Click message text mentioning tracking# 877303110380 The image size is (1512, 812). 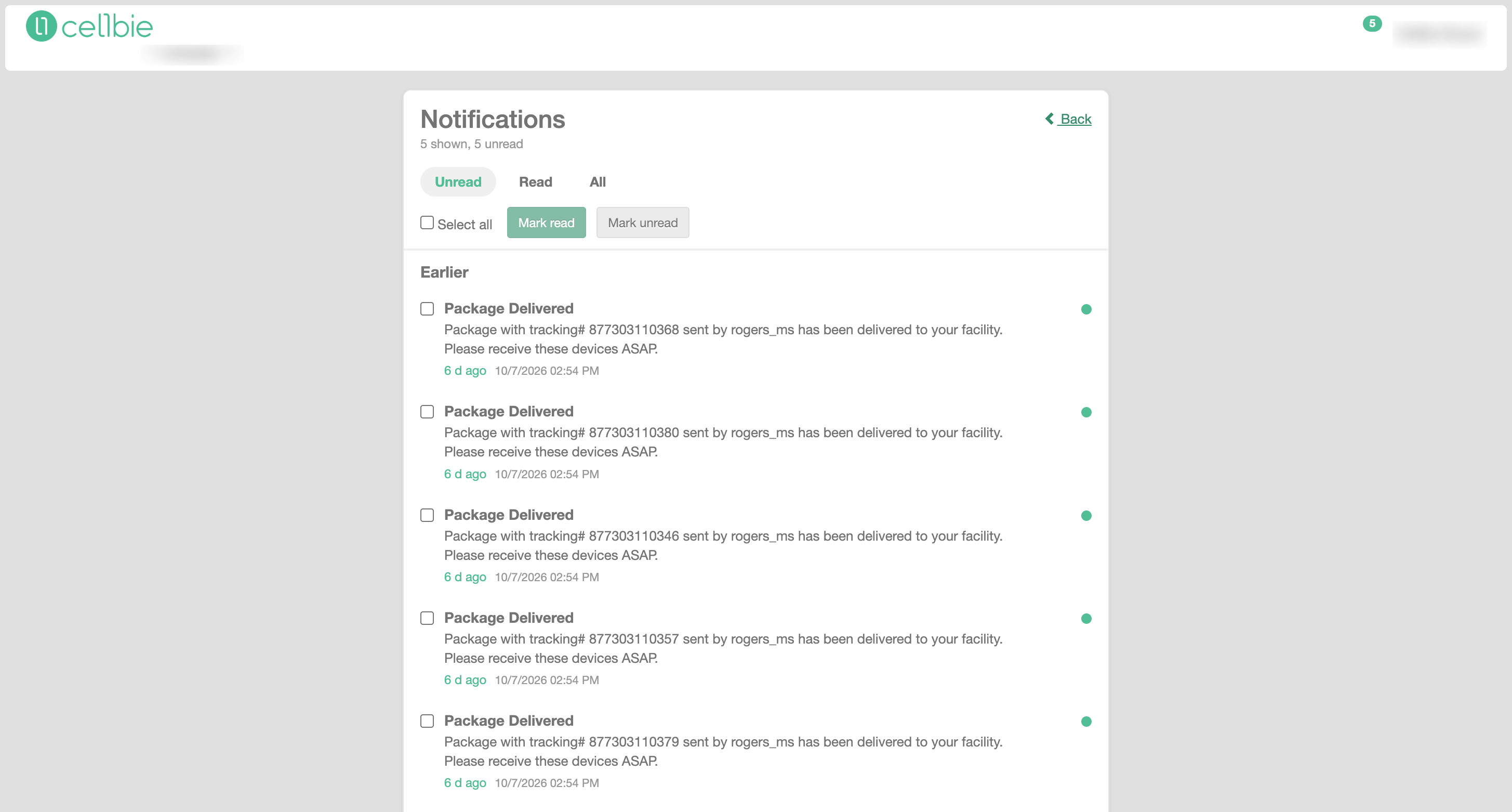click(723, 442)
